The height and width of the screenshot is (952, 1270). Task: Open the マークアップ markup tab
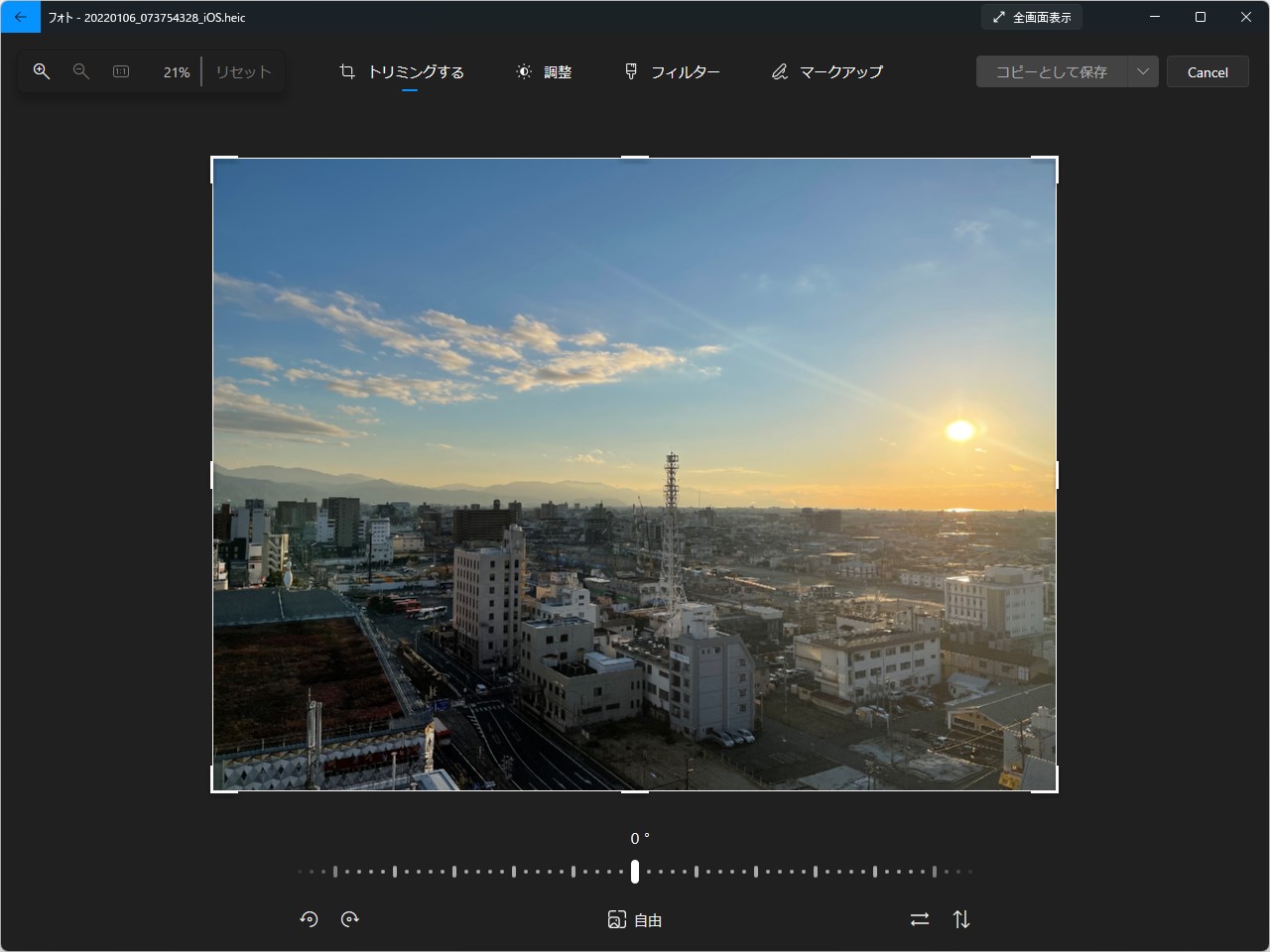[827, 71]
